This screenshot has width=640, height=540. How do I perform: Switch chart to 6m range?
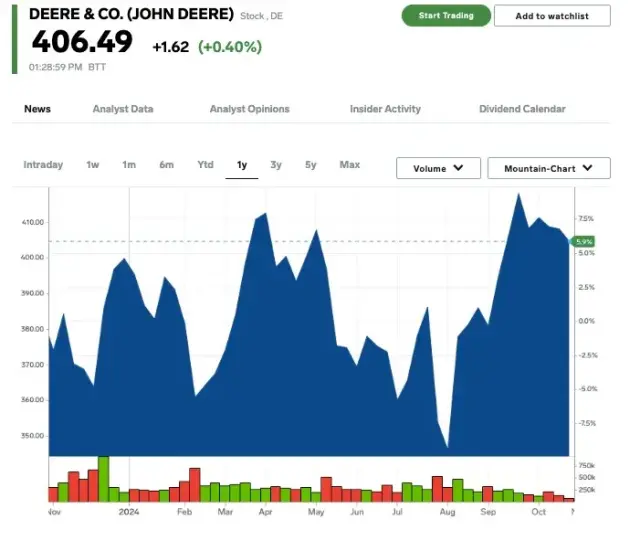coord(166,165)
